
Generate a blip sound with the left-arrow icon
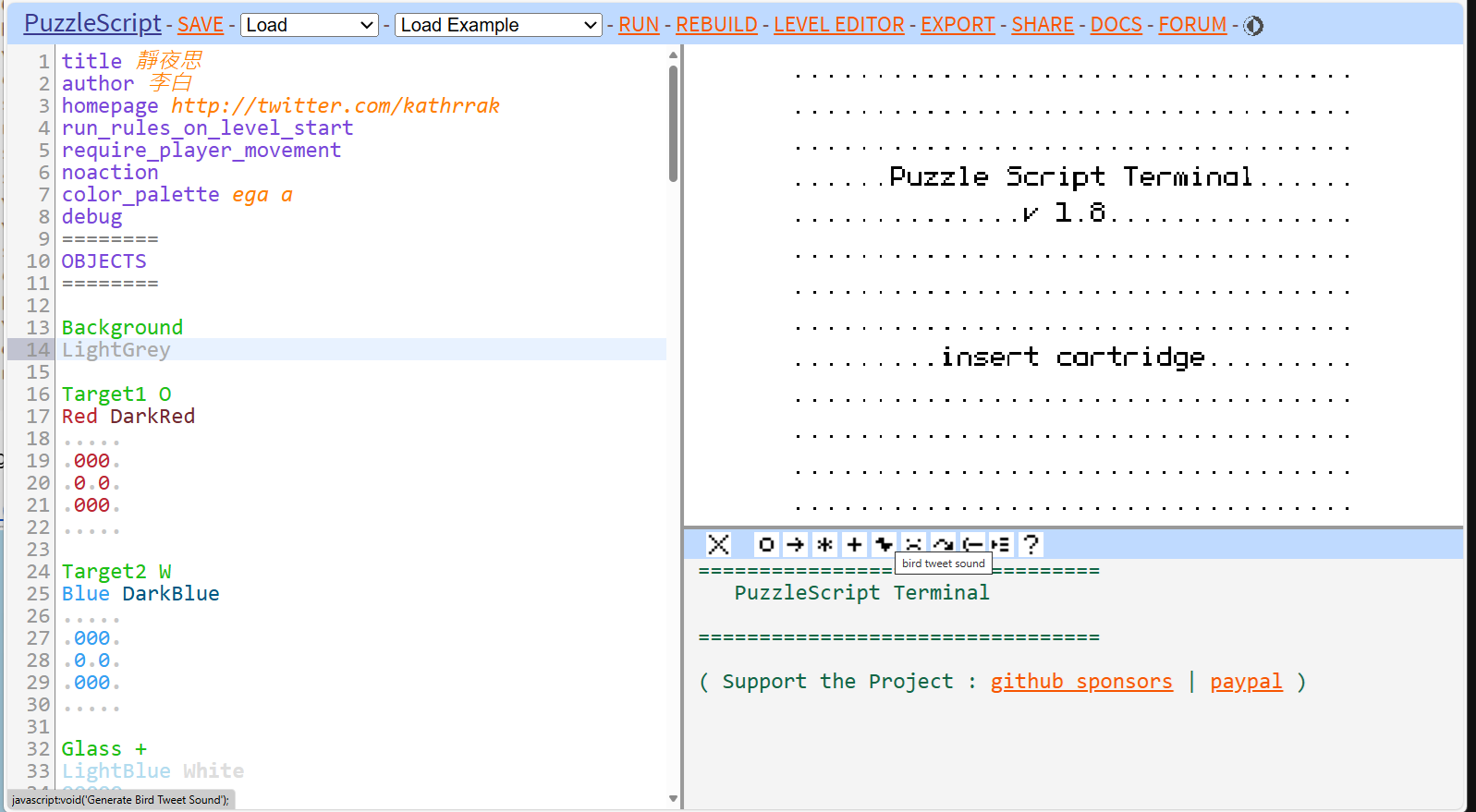(972, 544)
